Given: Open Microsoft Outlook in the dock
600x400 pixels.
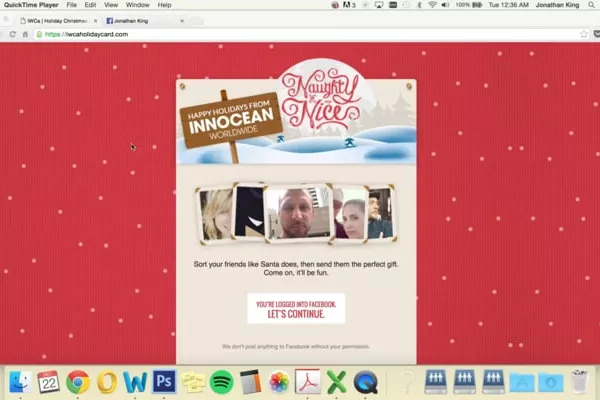Looking at the screenshot, I should (107, 382).
